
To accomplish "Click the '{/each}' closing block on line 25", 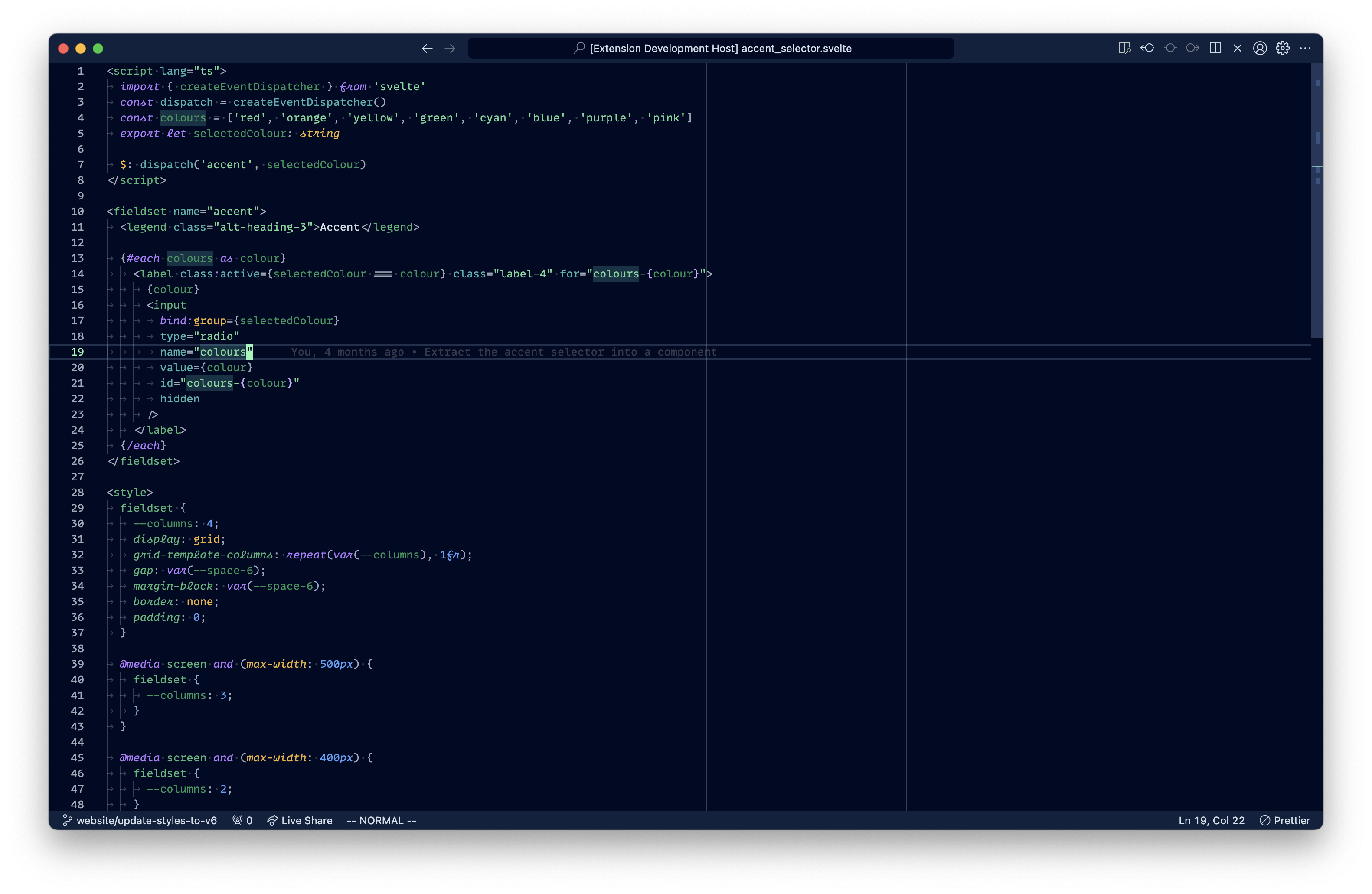I will tap(143, 445).
